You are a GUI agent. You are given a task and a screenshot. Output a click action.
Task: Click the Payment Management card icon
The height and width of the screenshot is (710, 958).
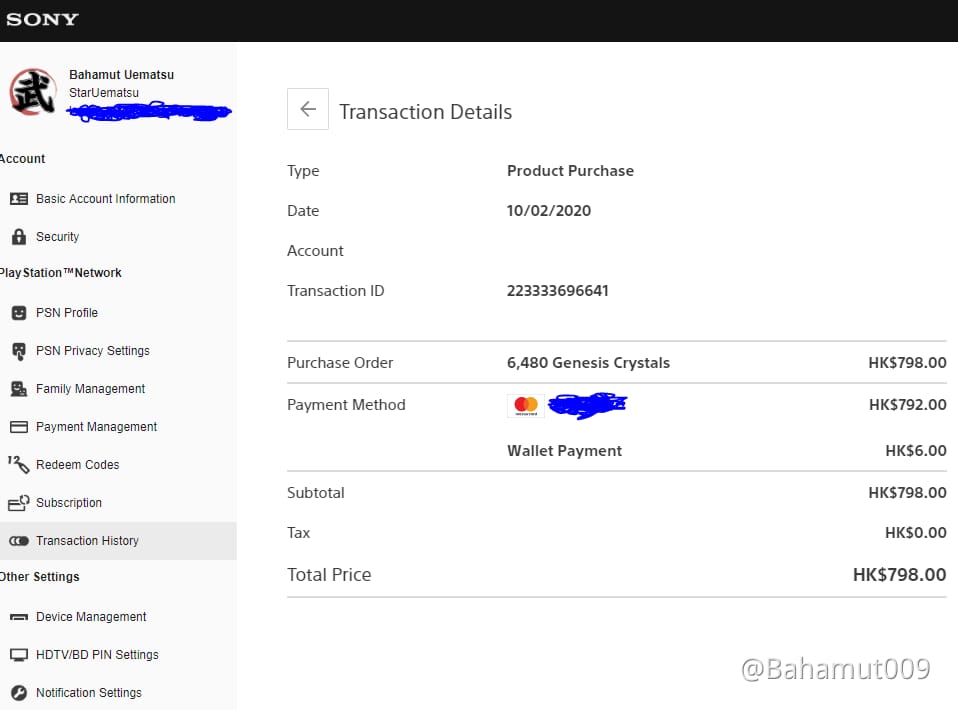tap(20, 426)
